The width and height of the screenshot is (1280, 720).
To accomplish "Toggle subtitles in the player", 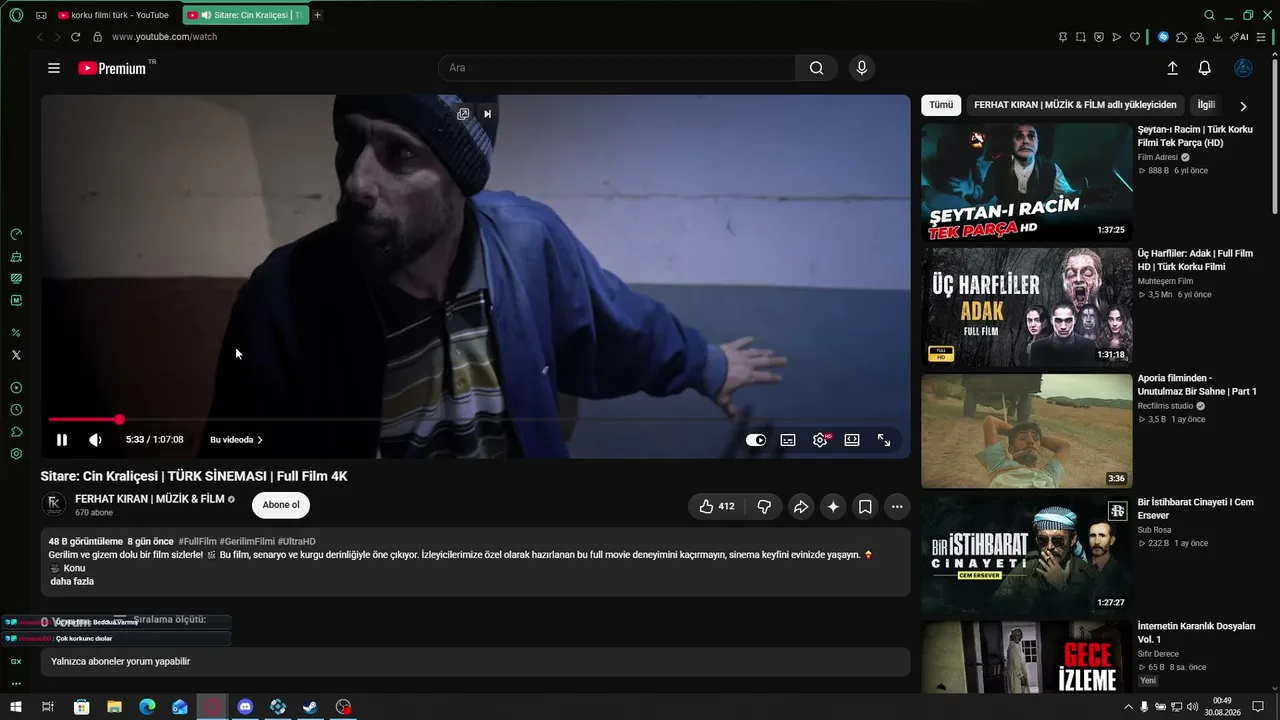I will click(788, 440).
